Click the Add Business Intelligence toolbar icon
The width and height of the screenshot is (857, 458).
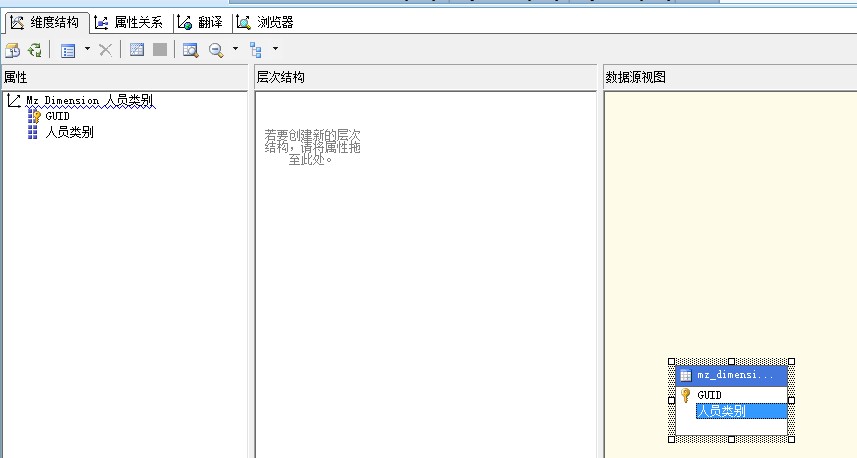click(x=13, y=50)
